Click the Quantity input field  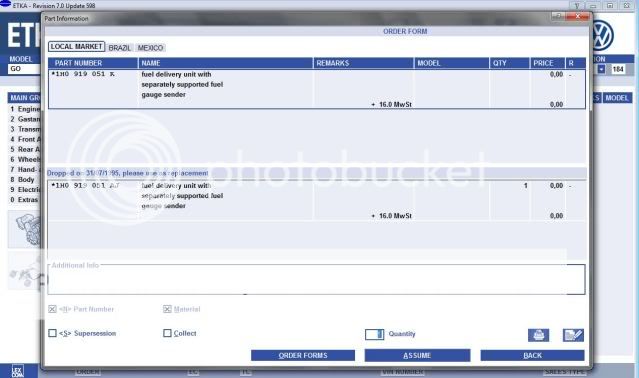(375, 334)
